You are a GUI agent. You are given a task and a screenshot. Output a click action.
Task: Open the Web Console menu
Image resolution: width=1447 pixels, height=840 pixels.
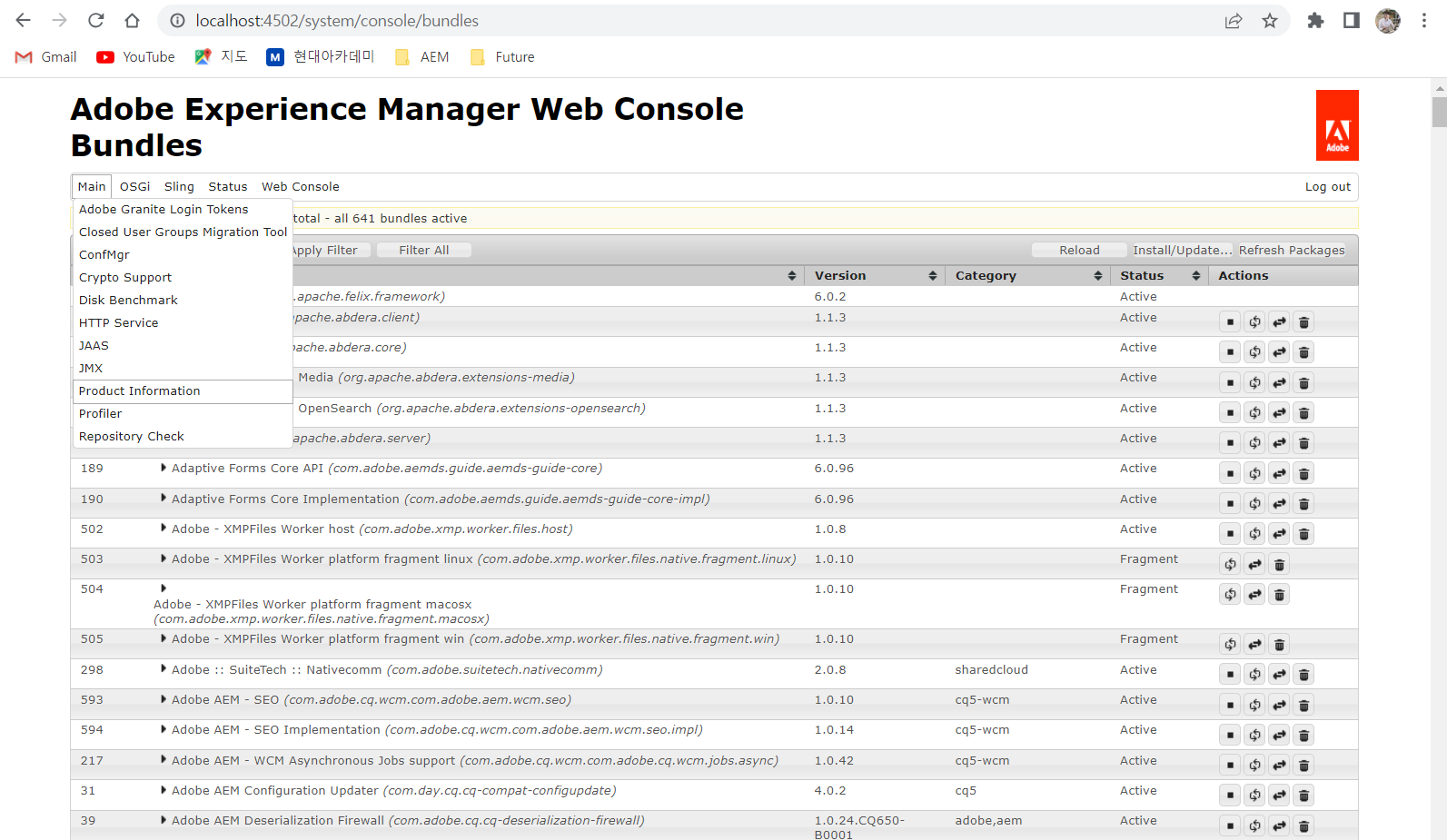pyautogui.click(x=301, y=186)
